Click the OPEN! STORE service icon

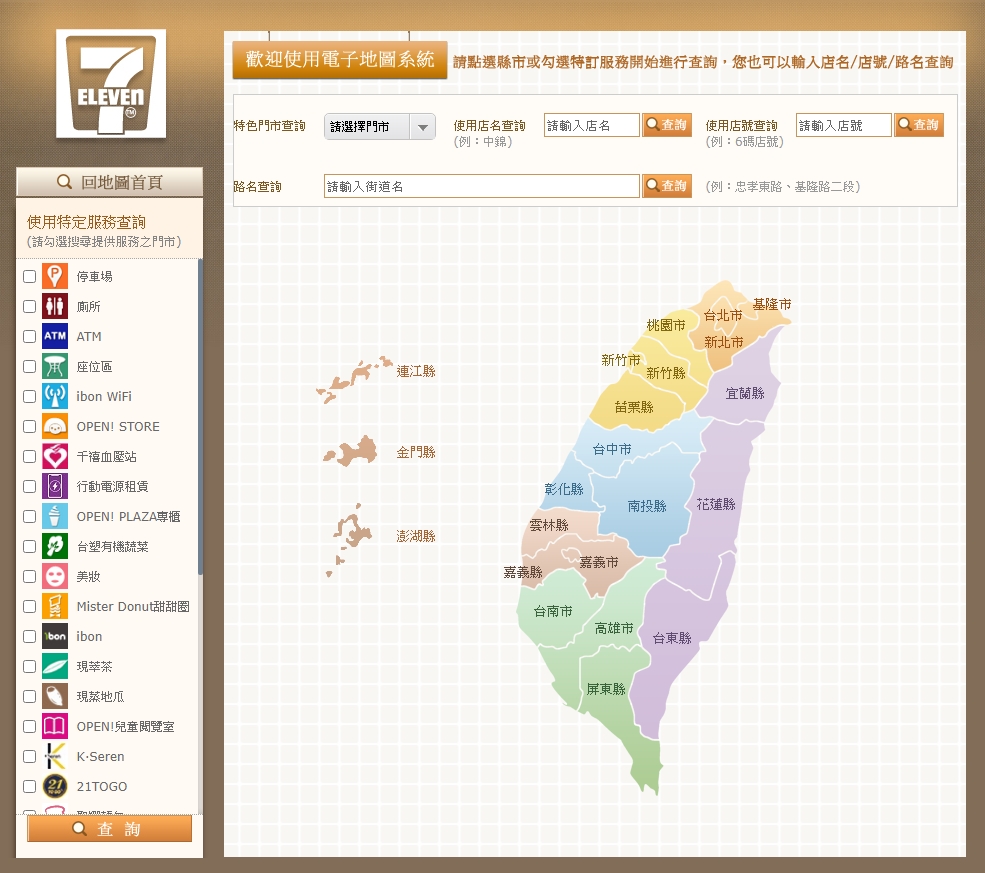pyautogui.click(x=55, y=427)
